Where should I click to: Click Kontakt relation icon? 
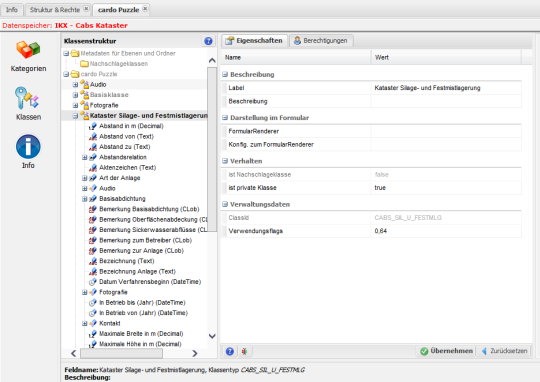93,323
